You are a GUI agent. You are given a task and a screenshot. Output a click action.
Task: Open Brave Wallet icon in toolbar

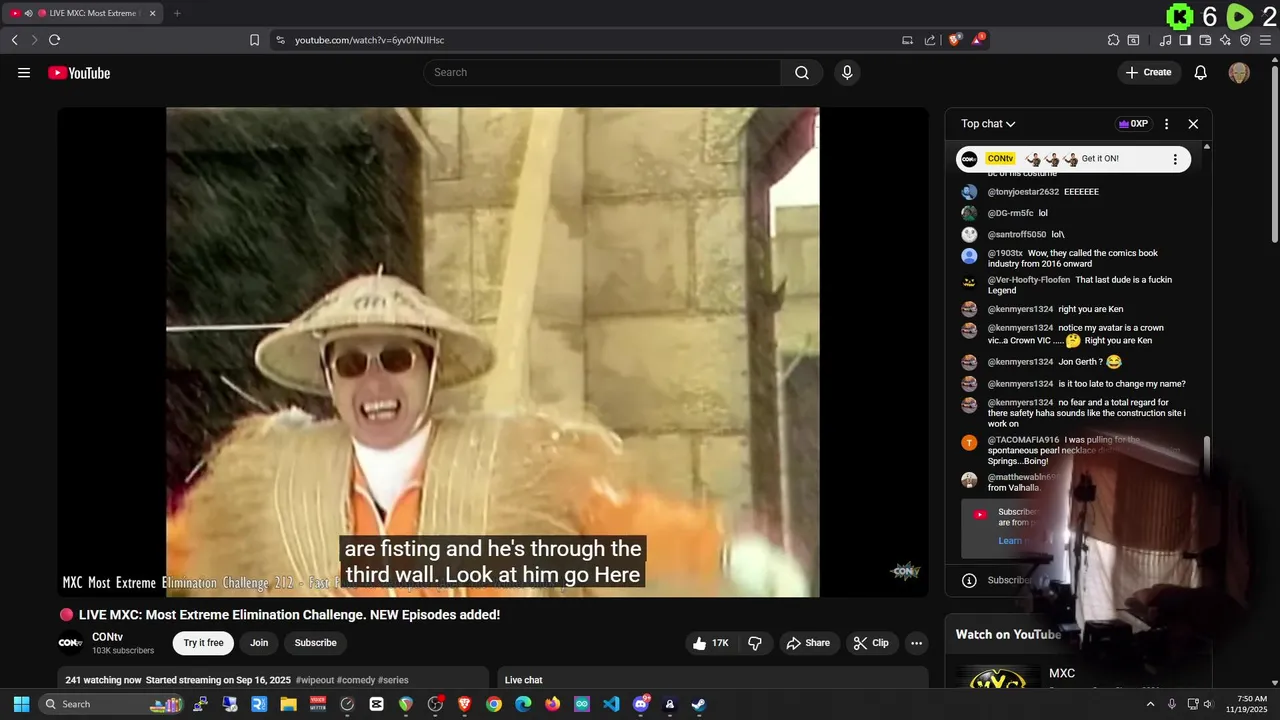pos(1205,40)
